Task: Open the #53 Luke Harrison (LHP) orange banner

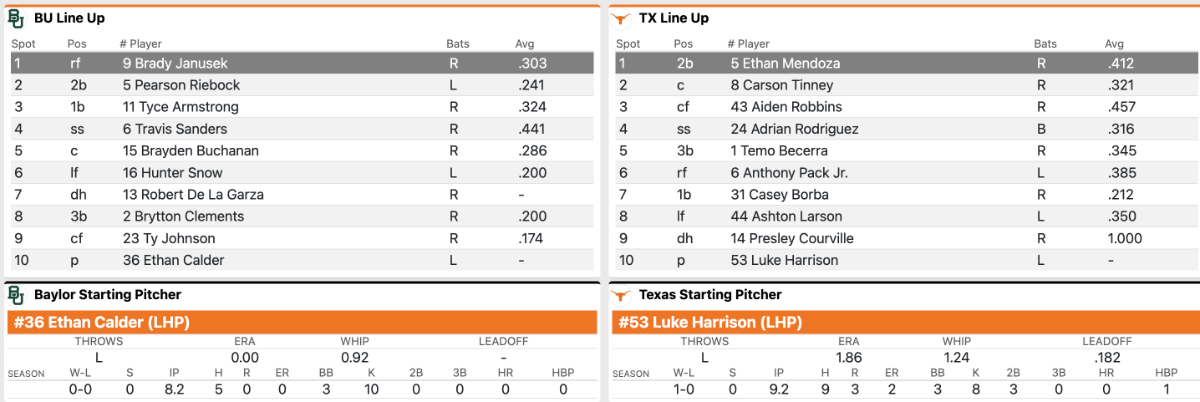Action: pos(905,323)
